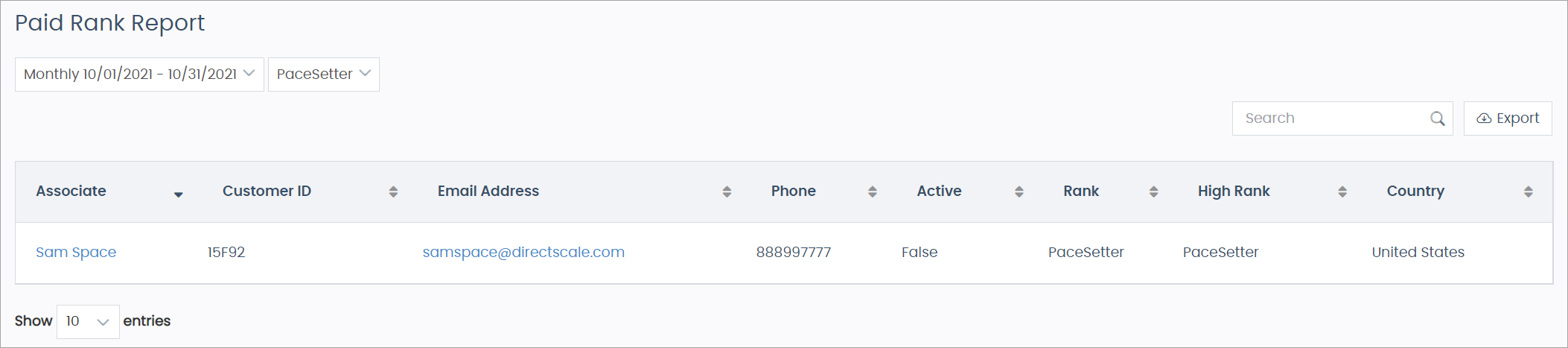Sort the Phone column with its arrows
This screenshot has width=1568, height=348.
872,192
